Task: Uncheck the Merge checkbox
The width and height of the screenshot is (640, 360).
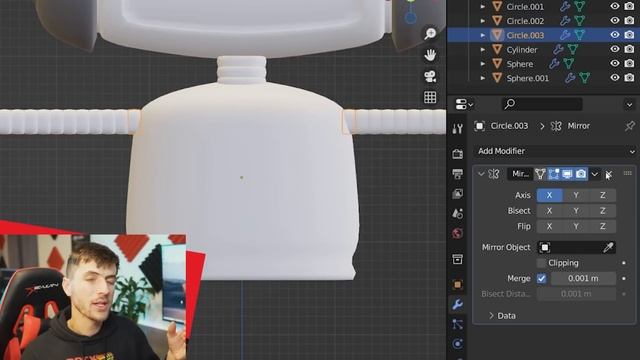Action: click(541, 278)
